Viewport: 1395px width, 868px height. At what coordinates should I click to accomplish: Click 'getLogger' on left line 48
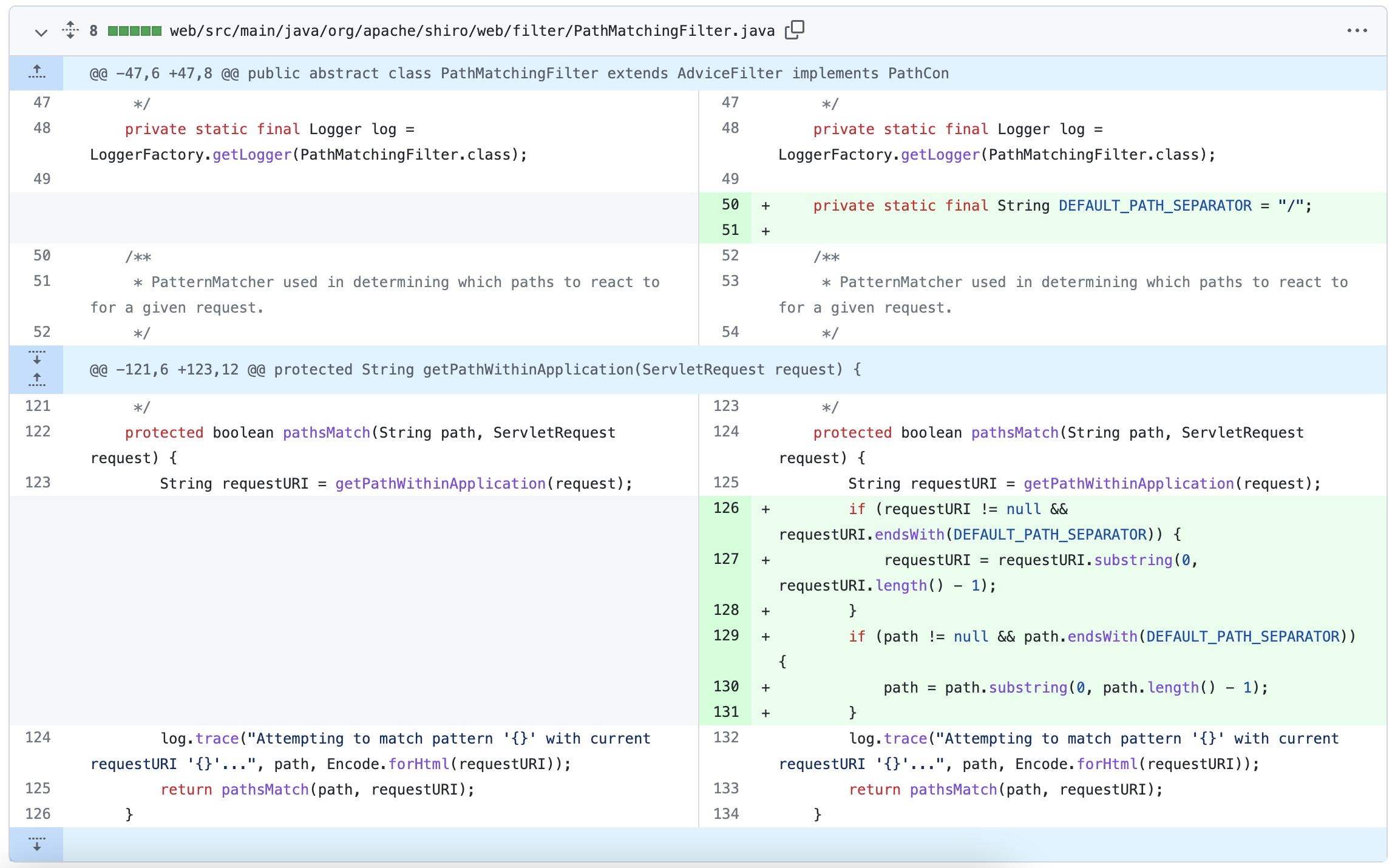(x=252, y=155)
